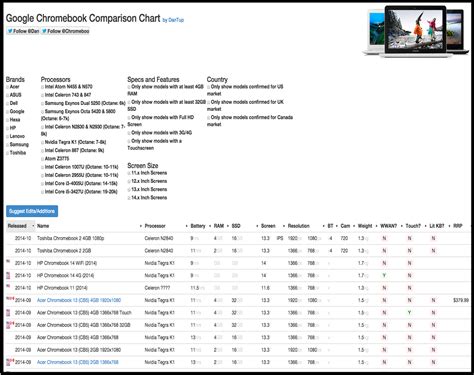Click the sort arrow beside Released header
Image resolution: width=474 pixels, height=375 pixels.
(x=33, y=226)
